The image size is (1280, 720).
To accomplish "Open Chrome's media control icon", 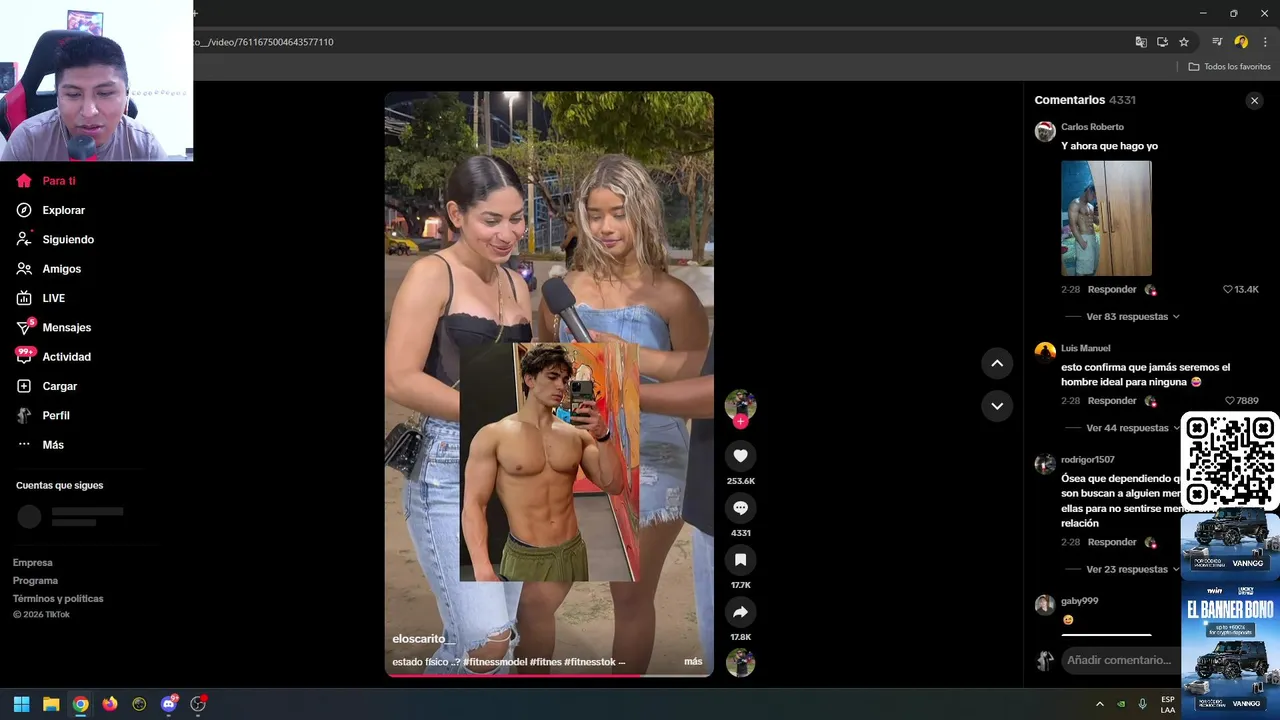I will coord(1217,42).
